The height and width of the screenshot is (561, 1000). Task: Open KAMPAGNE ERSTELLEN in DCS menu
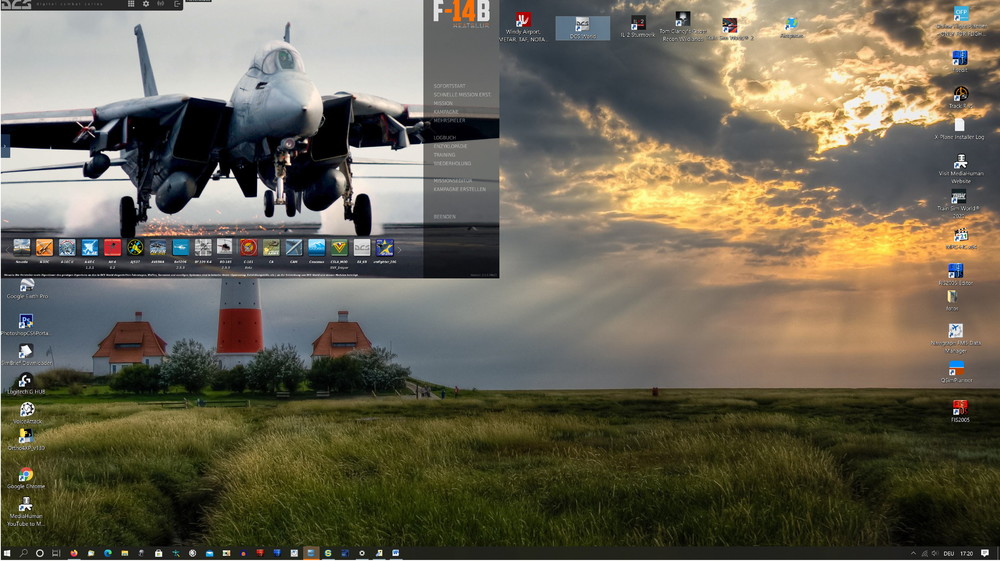click(459, 189)
